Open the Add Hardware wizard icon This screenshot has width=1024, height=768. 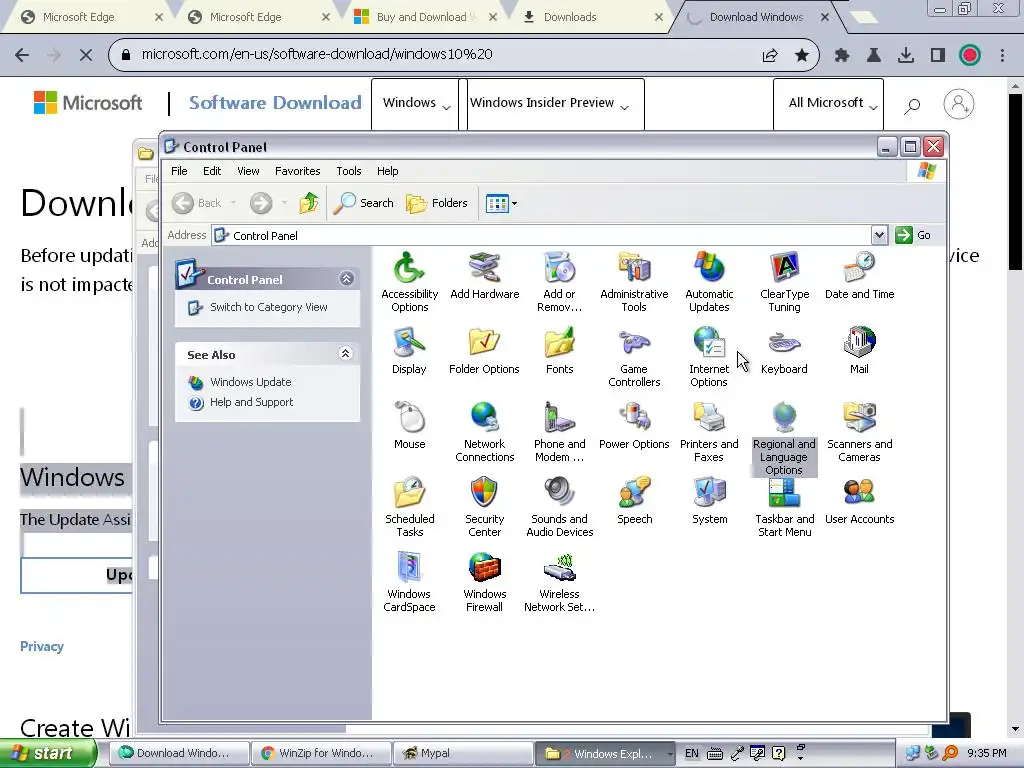click(485, 276)
